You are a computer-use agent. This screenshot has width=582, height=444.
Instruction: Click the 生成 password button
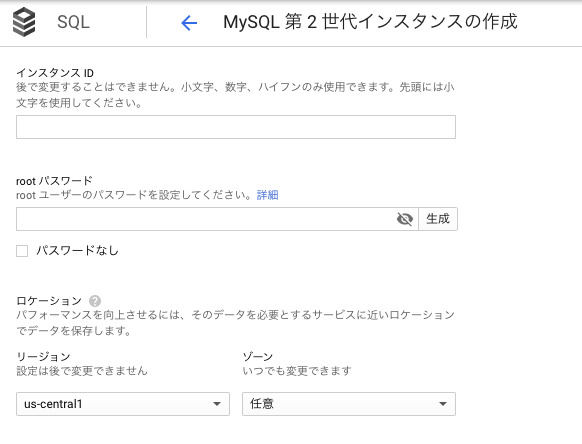pyautogui.click(x=438, y=219)
